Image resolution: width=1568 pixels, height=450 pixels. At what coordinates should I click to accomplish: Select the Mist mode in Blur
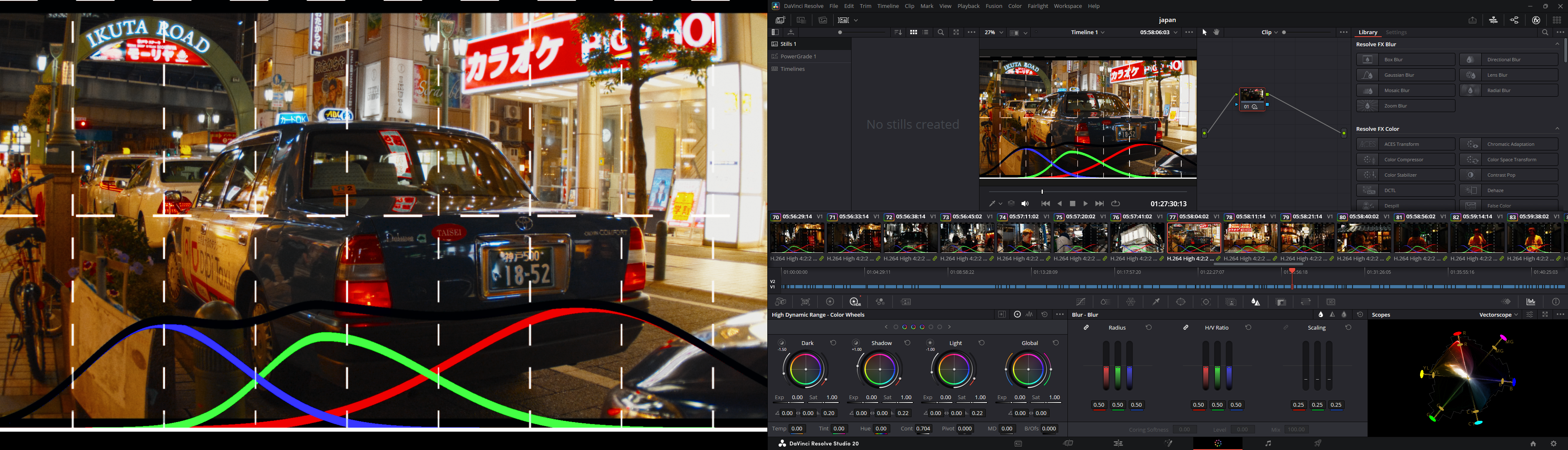click(1344, 315)
